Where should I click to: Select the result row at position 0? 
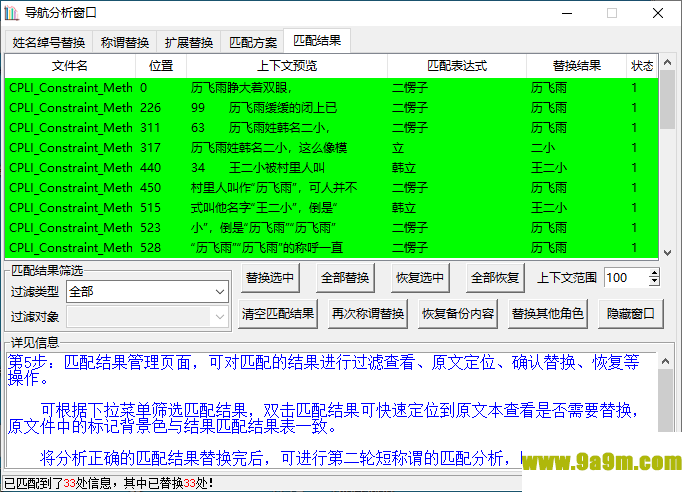(331, 88)
